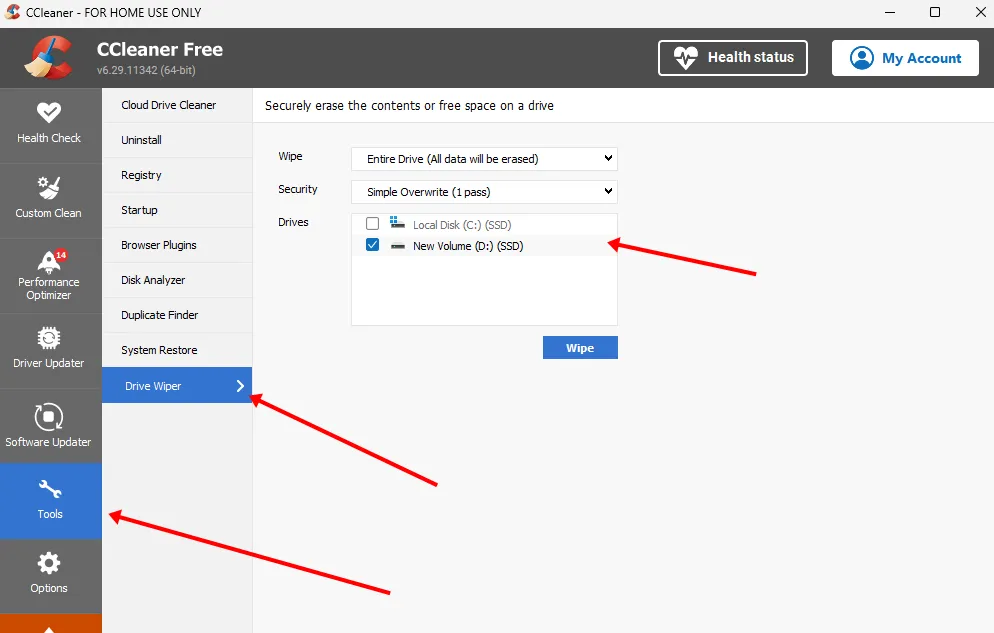Click the CCleaner Free title text
This screenshot has width=994, height=633.
coord(160,49)
